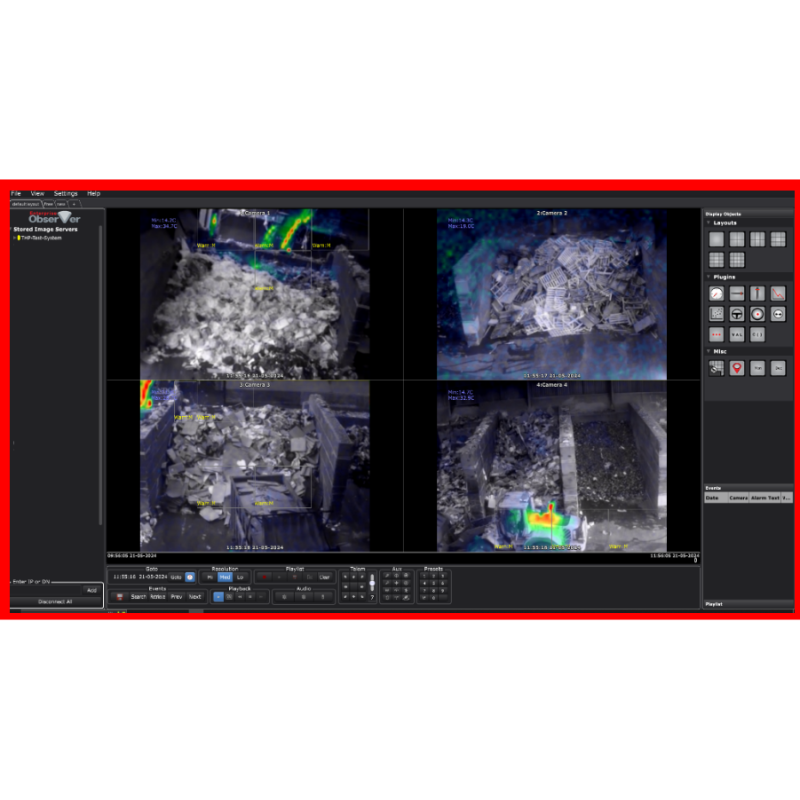Image resolution: width=800 pixels, height=800 pixels.
Task: Set resolution to Lo
Action: point(241,577)
